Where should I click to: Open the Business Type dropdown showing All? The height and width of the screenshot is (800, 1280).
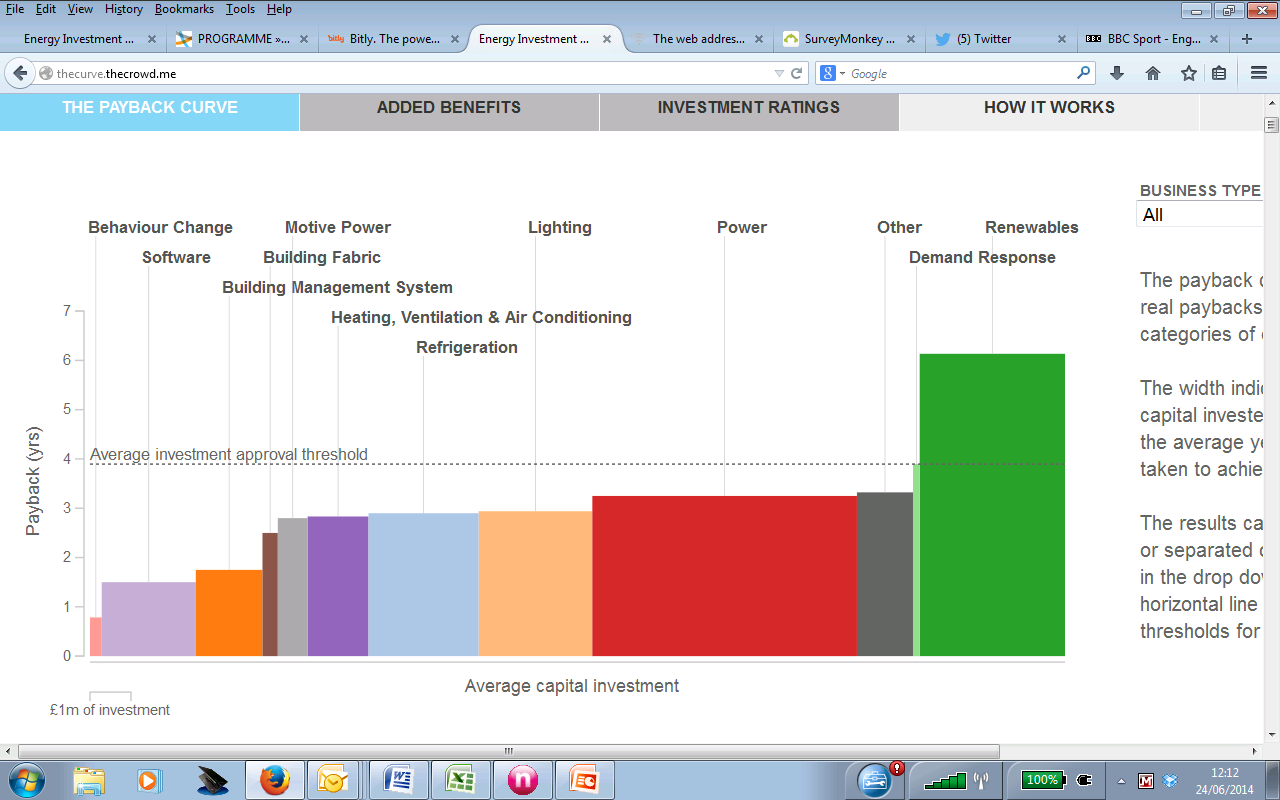coord(1200,214)
